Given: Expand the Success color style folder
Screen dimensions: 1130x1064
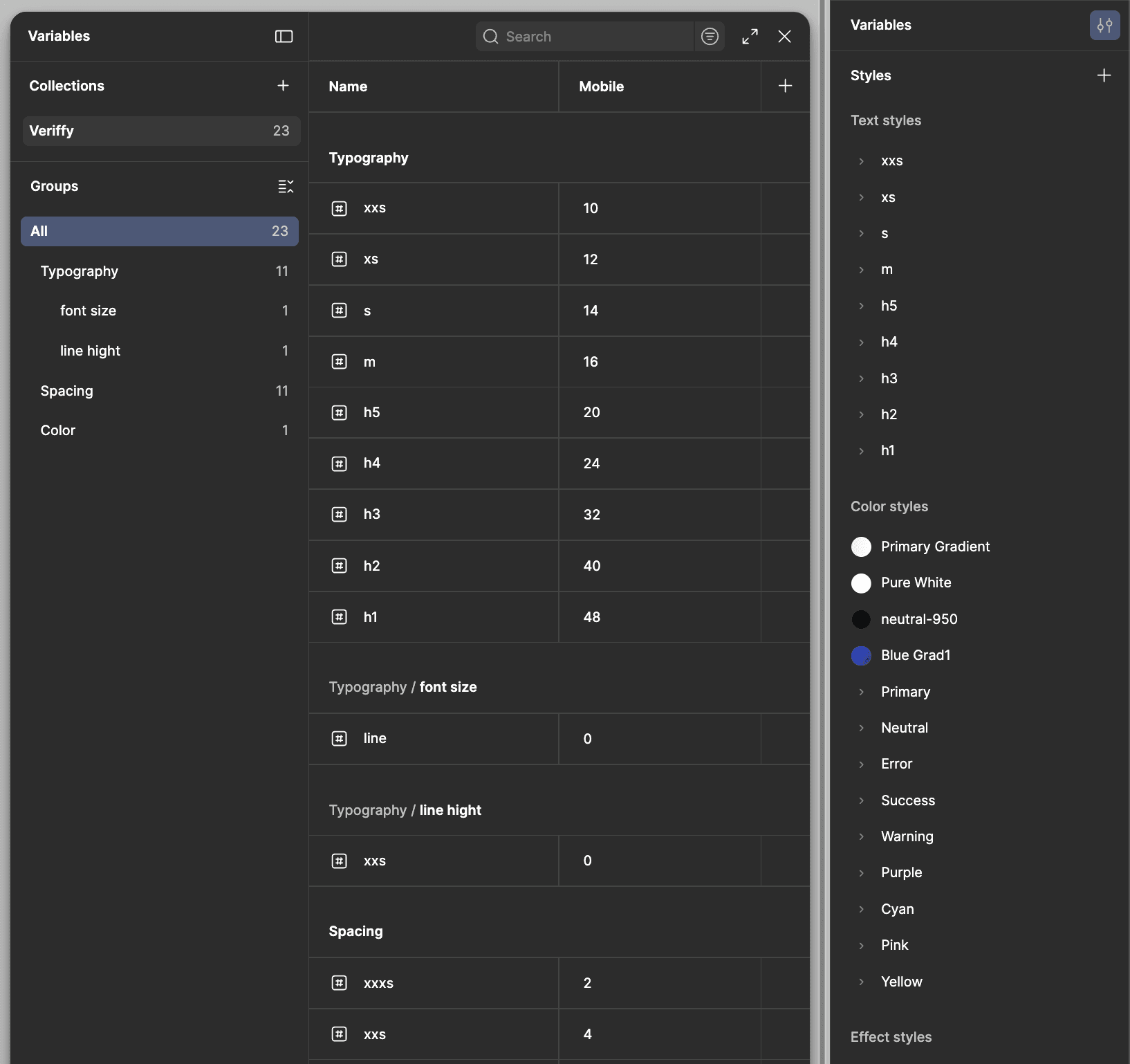Looking at the screenshot, I should tap(861, 800).
